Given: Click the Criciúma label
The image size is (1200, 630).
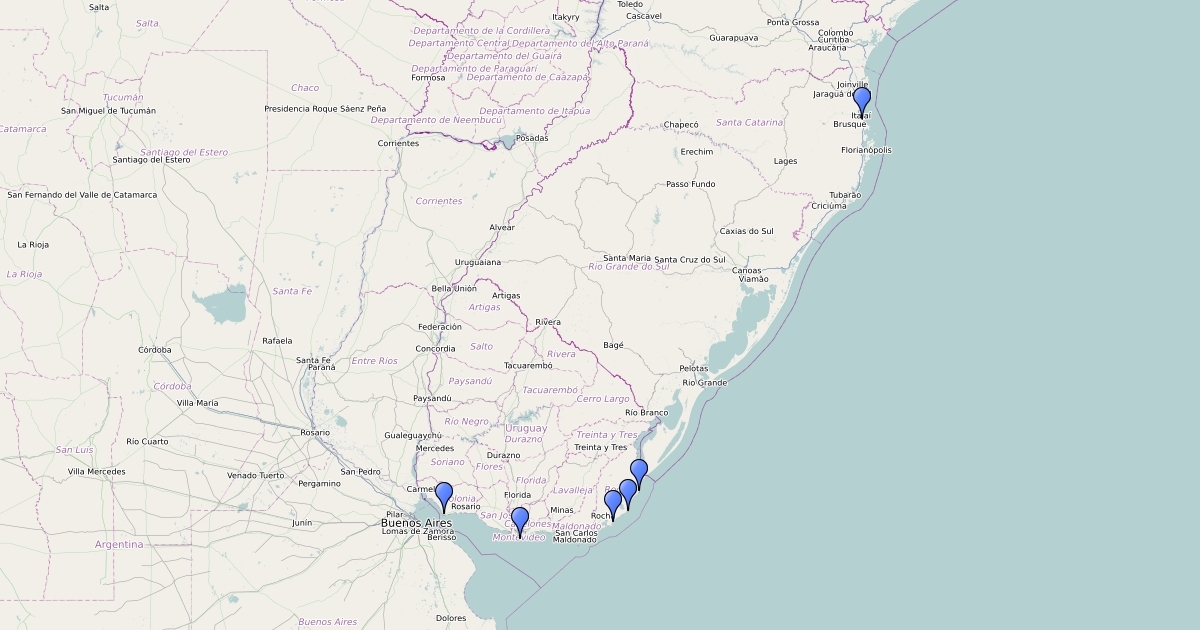Looking at the screenshot, I should 828,206.
